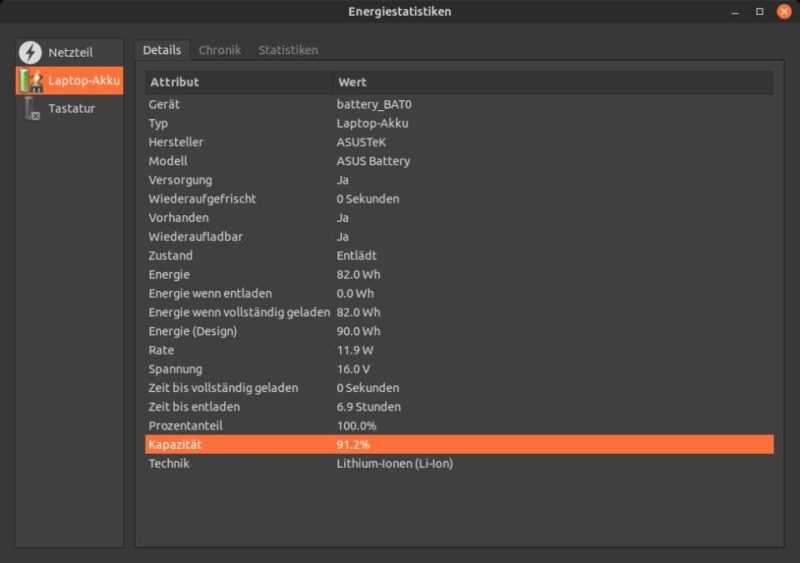Sort by the Attribut column header
This screenshot has width=800, height=563.
[238, 82]
